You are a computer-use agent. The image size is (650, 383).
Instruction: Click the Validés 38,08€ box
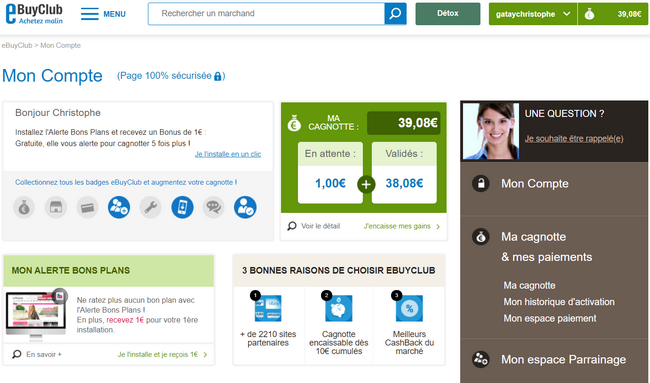click(x=404, y=173)
